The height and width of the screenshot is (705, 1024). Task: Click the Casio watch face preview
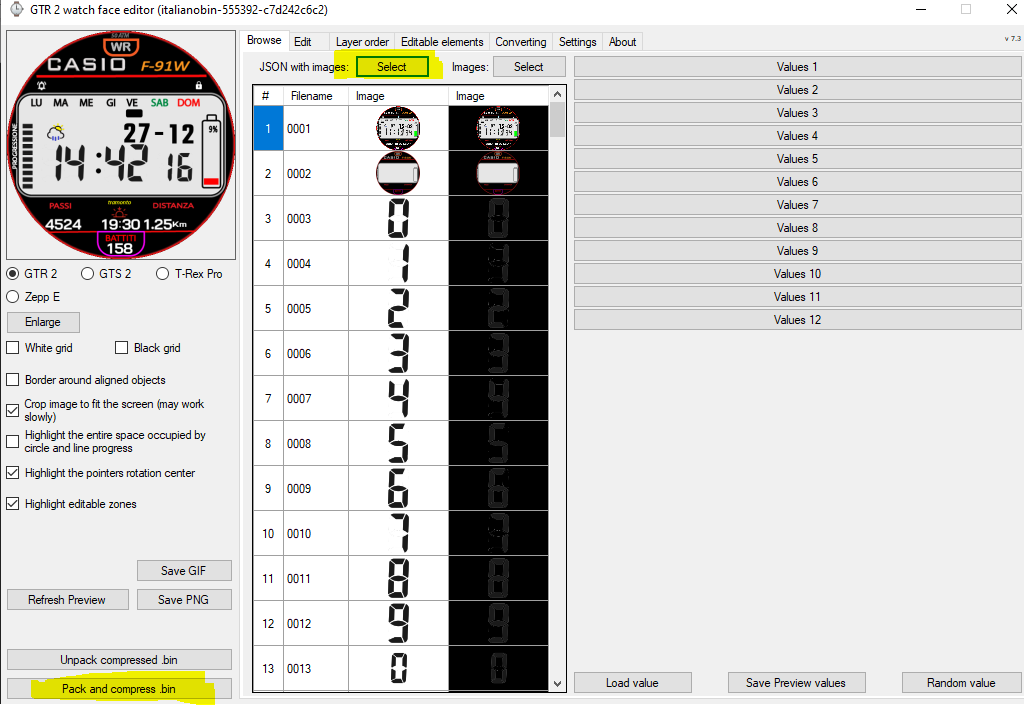coord(121,145)
